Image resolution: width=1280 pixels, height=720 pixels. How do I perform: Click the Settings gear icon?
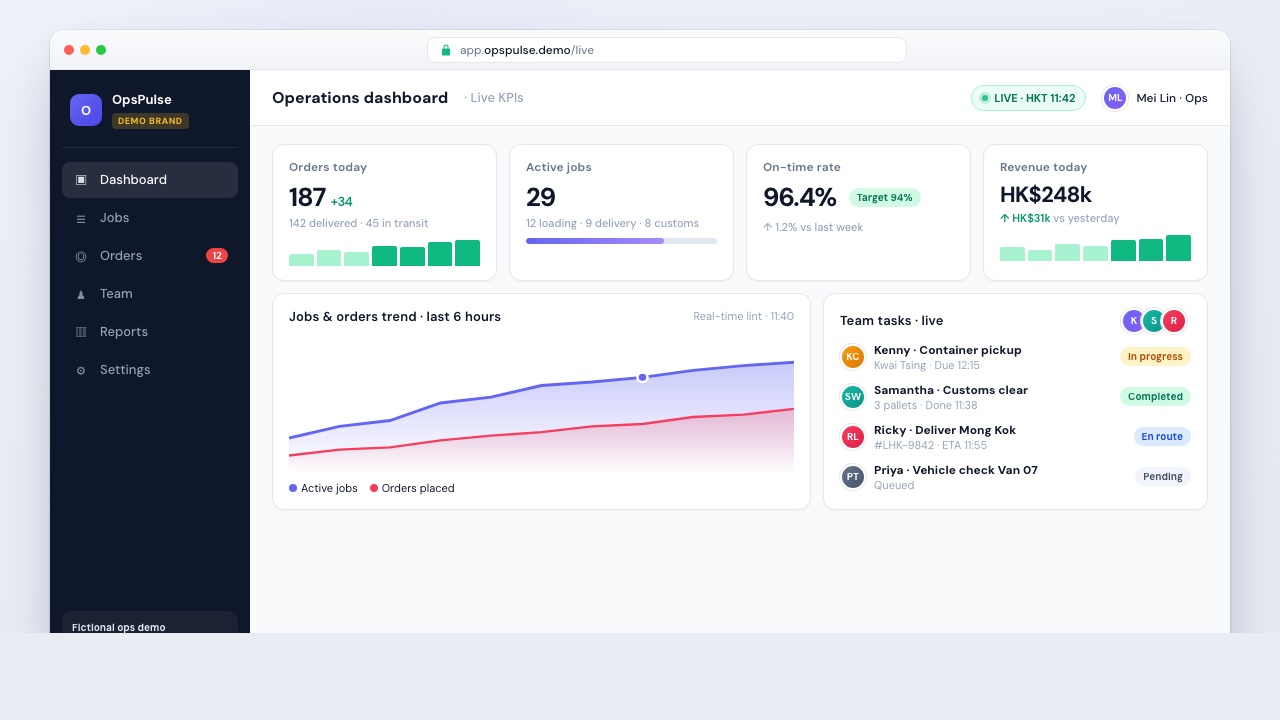(81, 370)
